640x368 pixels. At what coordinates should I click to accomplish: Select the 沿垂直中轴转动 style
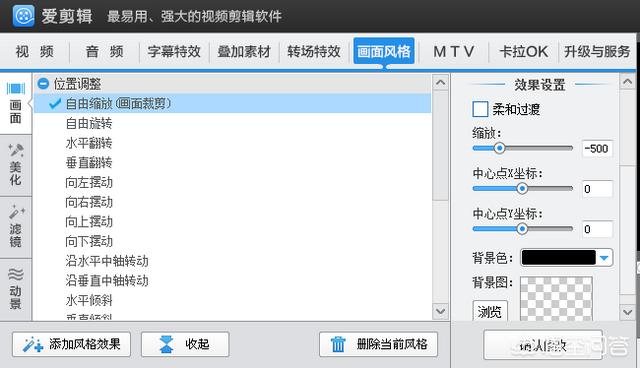[x=107, y=281]
